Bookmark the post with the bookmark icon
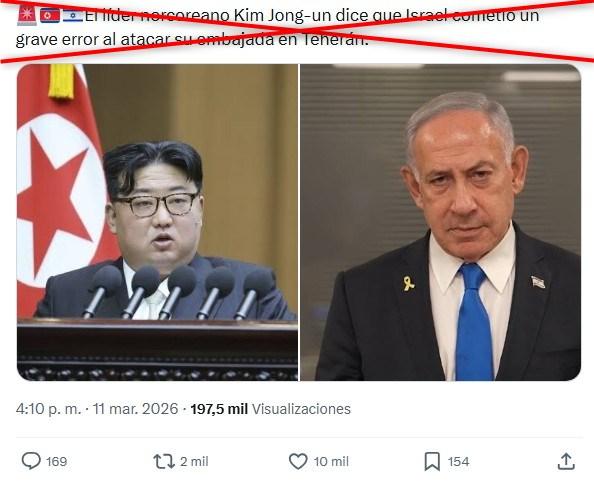Screen dimensions: 594x482 [432, 461]
